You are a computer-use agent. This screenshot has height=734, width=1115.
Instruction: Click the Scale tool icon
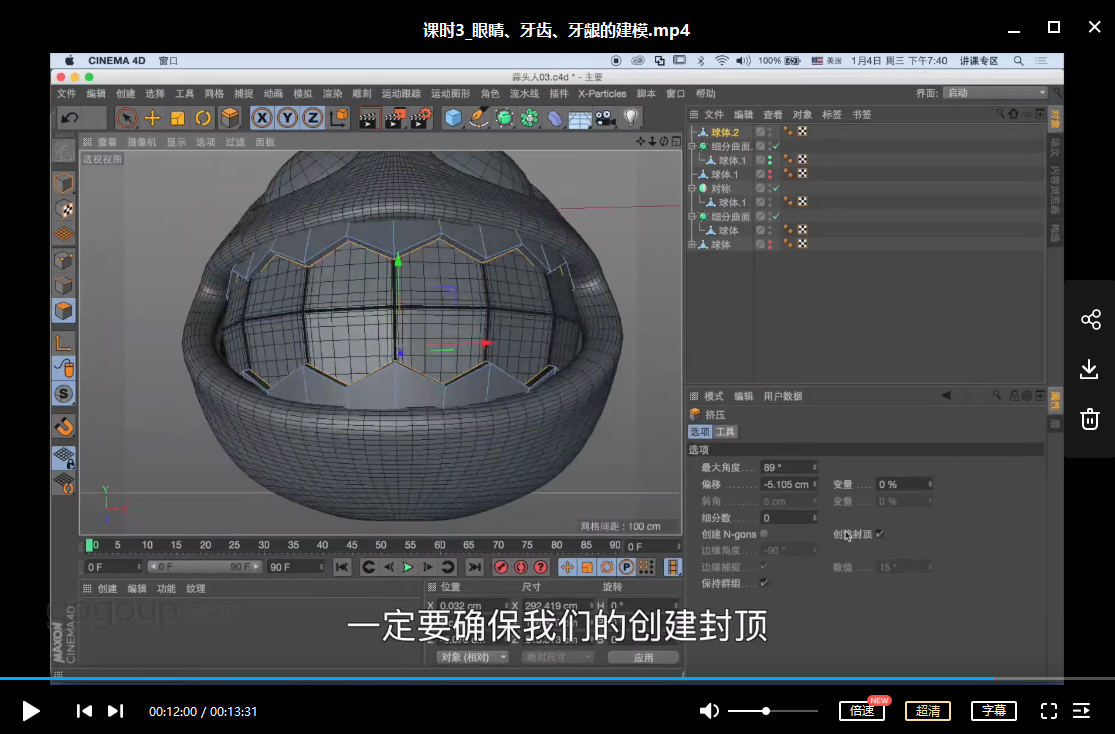point(178,118)
